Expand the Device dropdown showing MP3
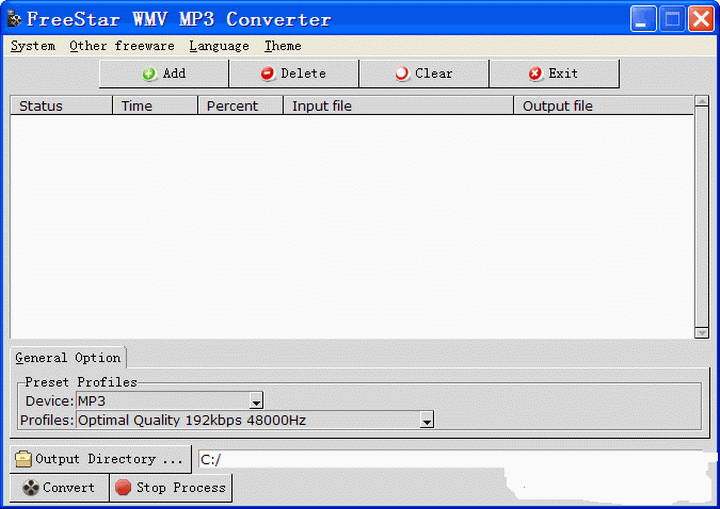This screenshot has height=509, width=720. [256, 401]
